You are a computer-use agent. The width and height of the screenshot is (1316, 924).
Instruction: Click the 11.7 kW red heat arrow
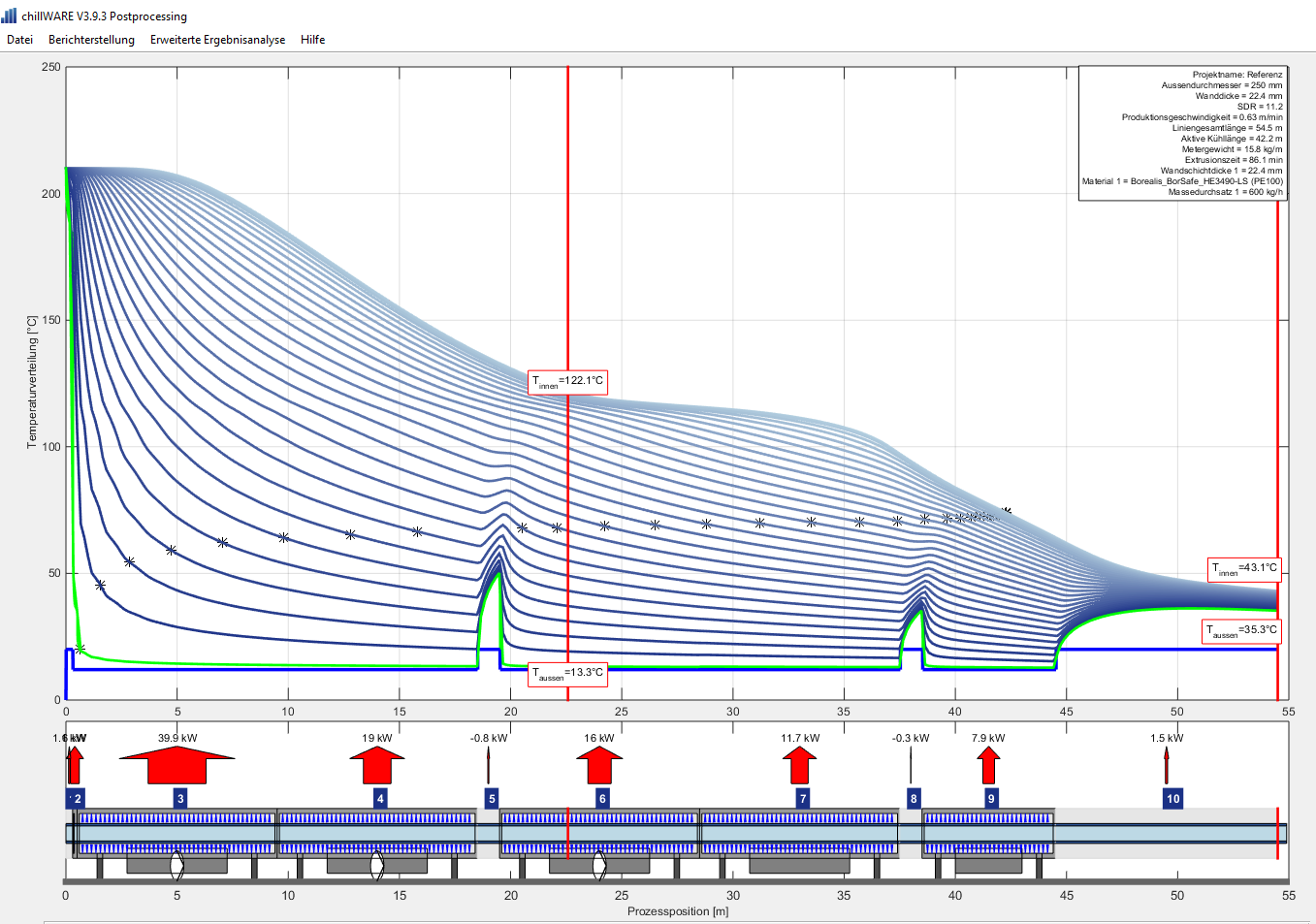(799, 765)
